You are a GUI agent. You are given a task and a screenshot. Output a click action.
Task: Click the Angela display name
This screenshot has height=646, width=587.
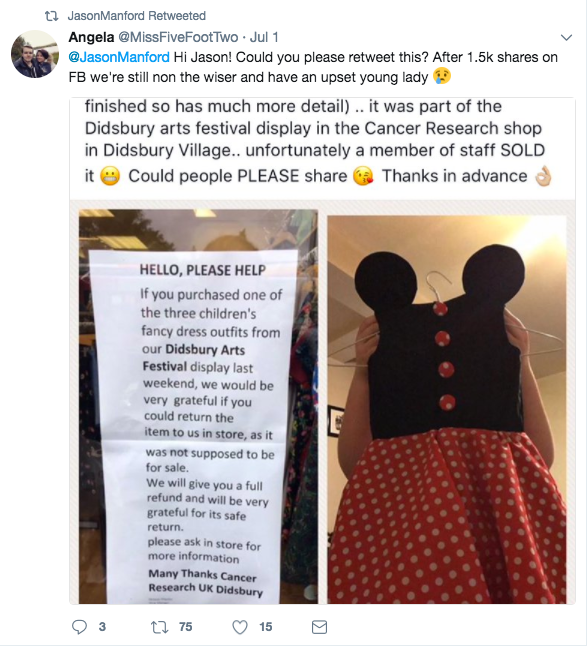[91, 37]
